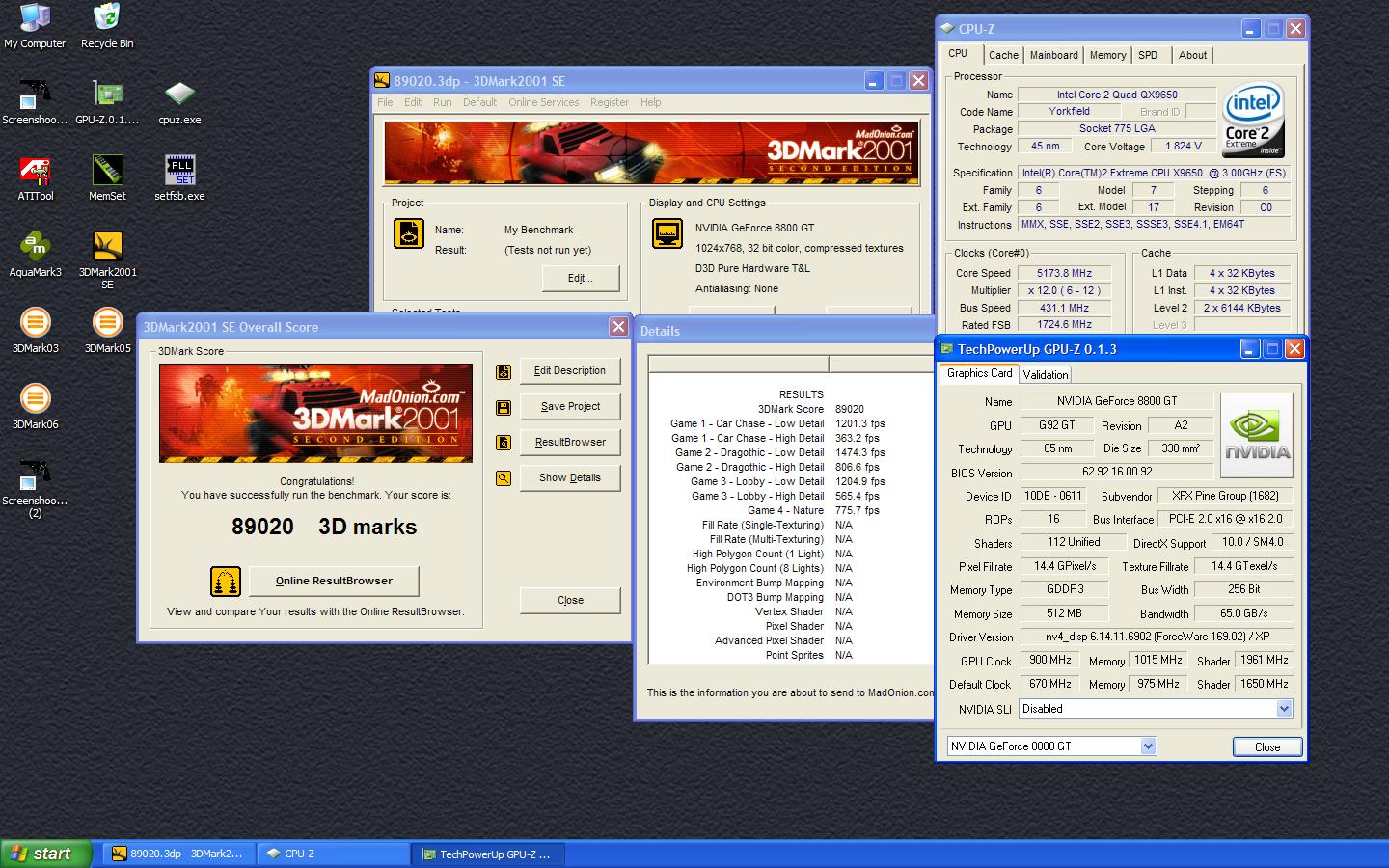1389x868 pixels.
Task: Click the CPU Name field Intel Core 2 Quad QX9650
Action: point(1117,95)
